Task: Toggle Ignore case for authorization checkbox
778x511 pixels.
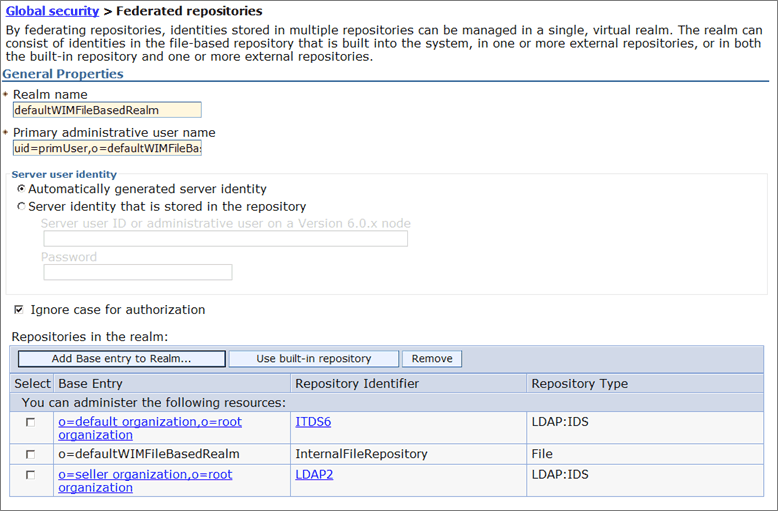Action: coord(19,310)
